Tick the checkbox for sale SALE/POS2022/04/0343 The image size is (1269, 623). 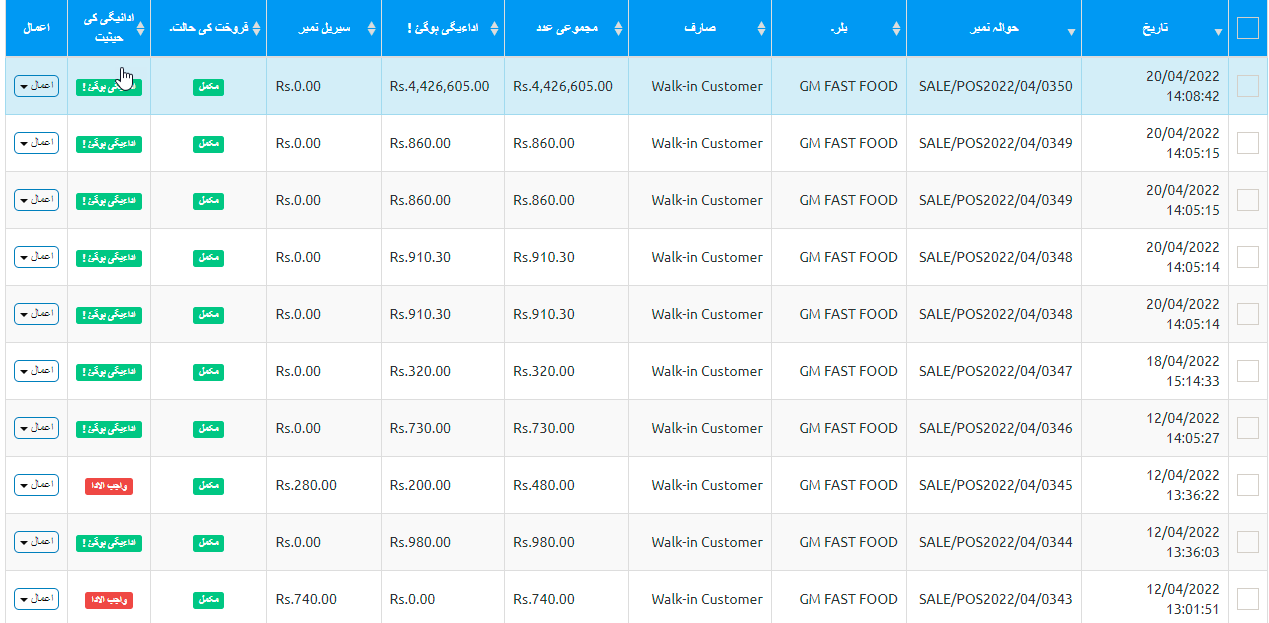click(1247, 599)
